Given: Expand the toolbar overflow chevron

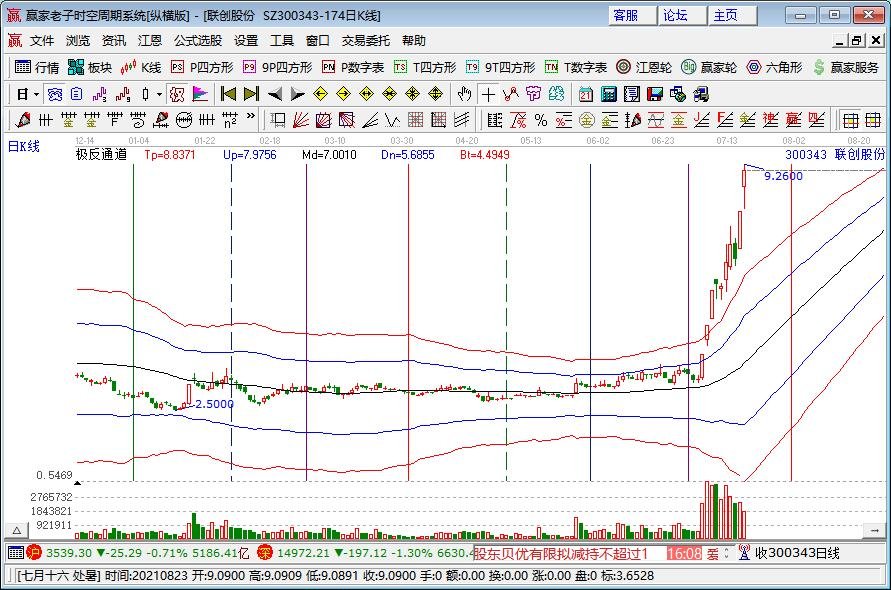Looking at the screenshot, I should (250, 120).
